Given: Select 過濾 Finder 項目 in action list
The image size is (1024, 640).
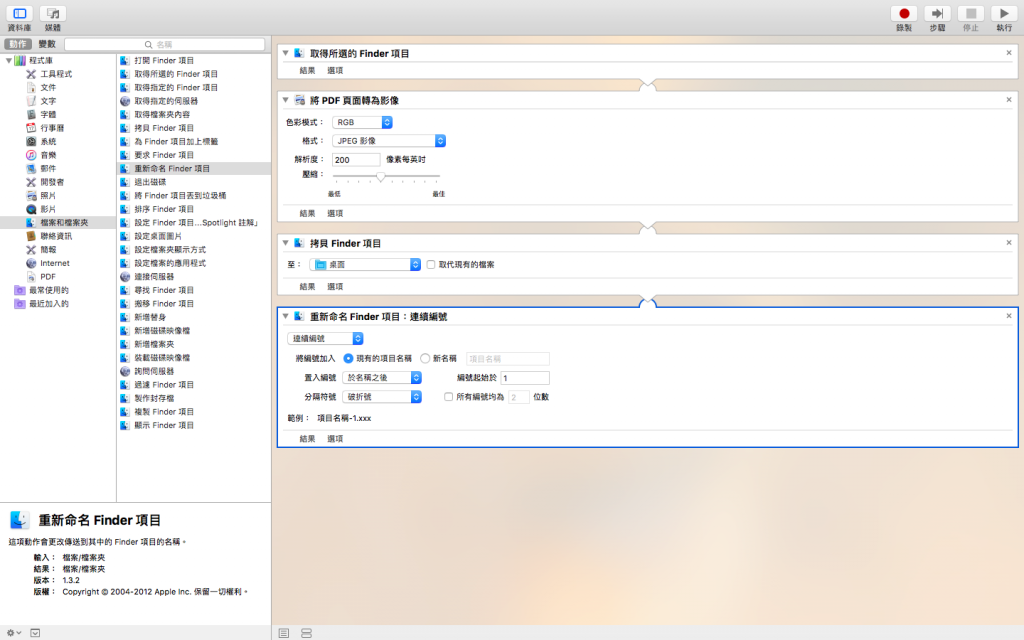Looking at the screenshot, I should pyautogui.click(x=164, y=385).
